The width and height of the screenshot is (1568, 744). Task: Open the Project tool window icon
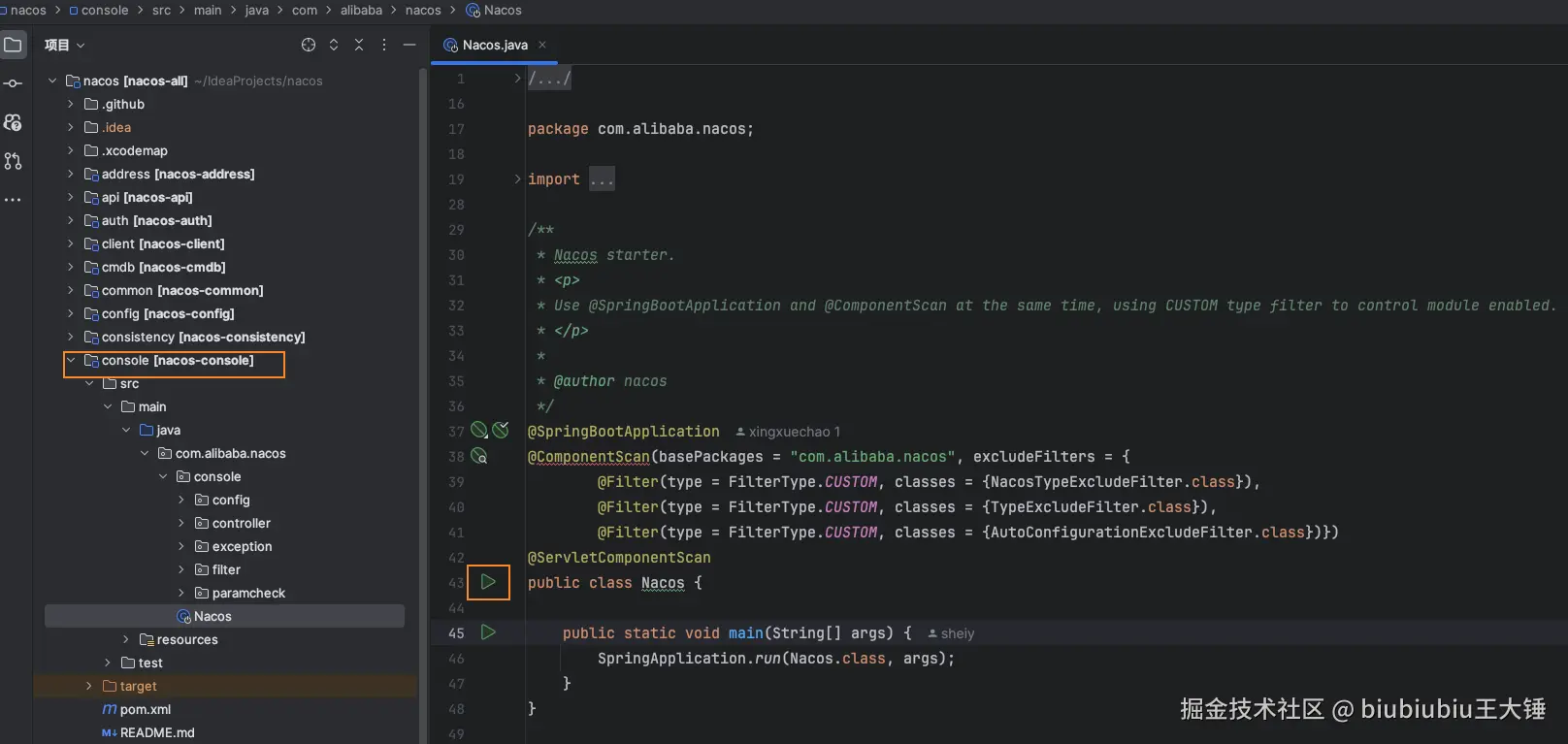13,45
